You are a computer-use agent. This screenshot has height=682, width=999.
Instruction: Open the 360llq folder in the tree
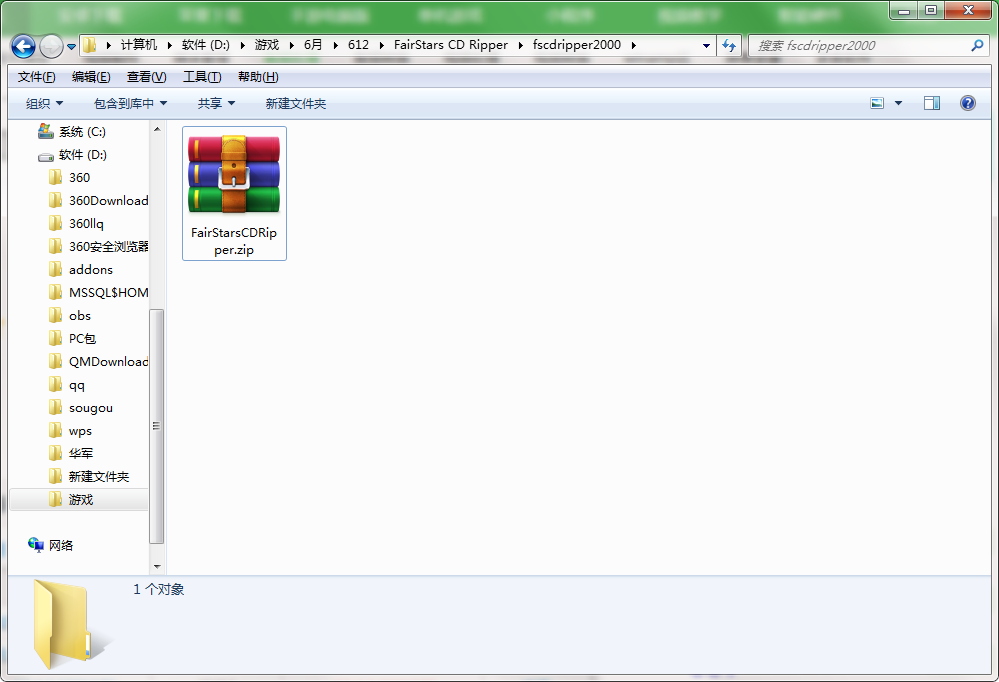[x=76, y=224]
